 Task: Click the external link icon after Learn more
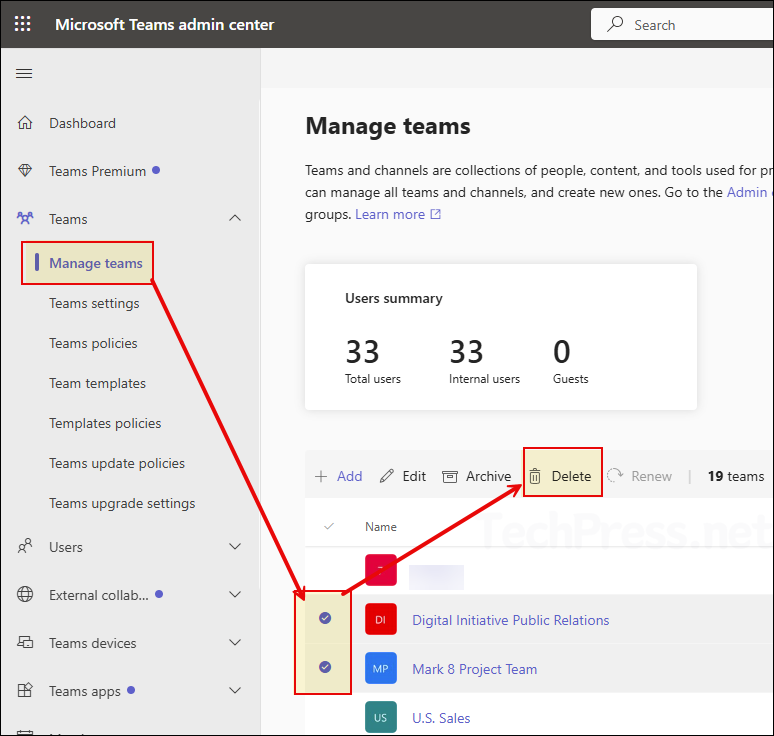pyautogui.click(x=435, y=214)
